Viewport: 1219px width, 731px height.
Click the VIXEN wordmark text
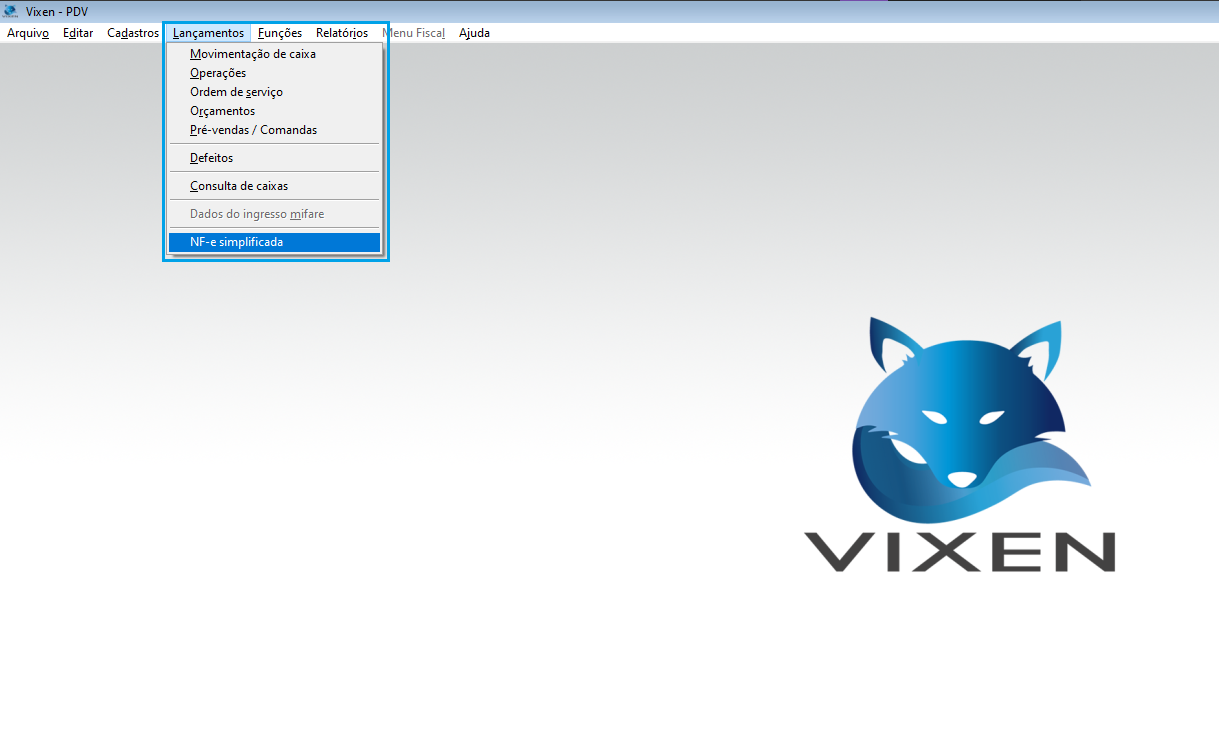pyautogui.click(x=960, y=551)
